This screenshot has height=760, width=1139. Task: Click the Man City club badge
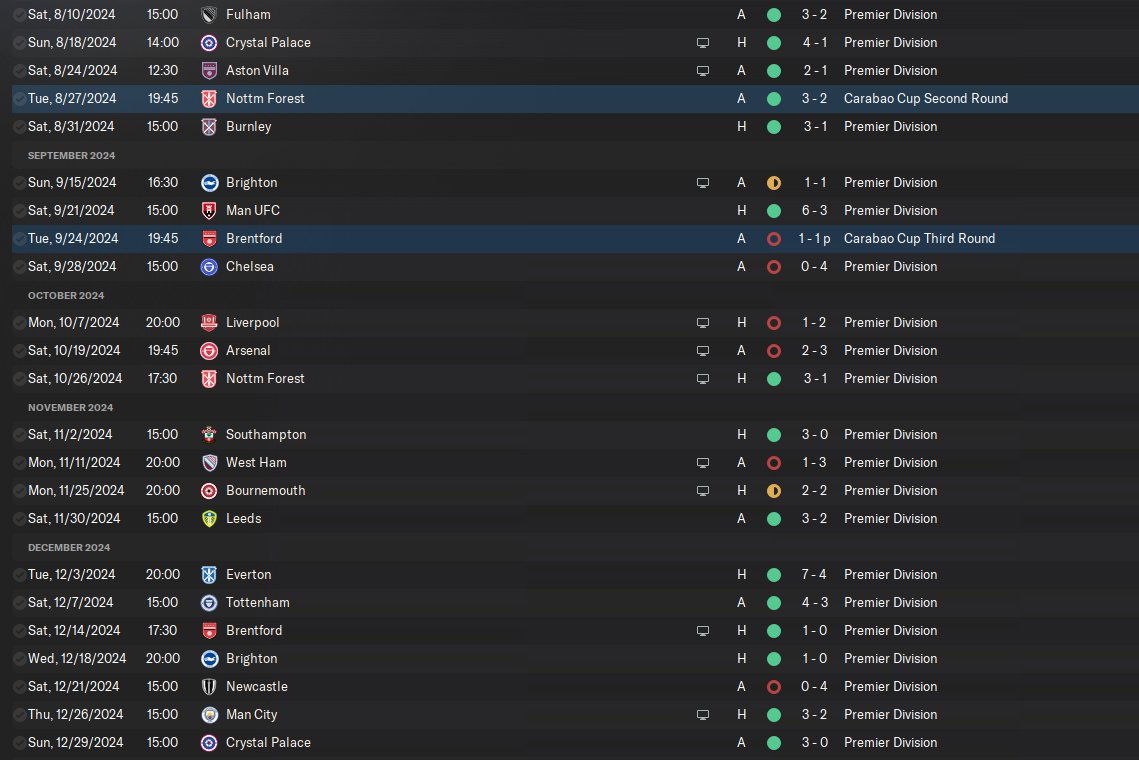click(209, 715)
